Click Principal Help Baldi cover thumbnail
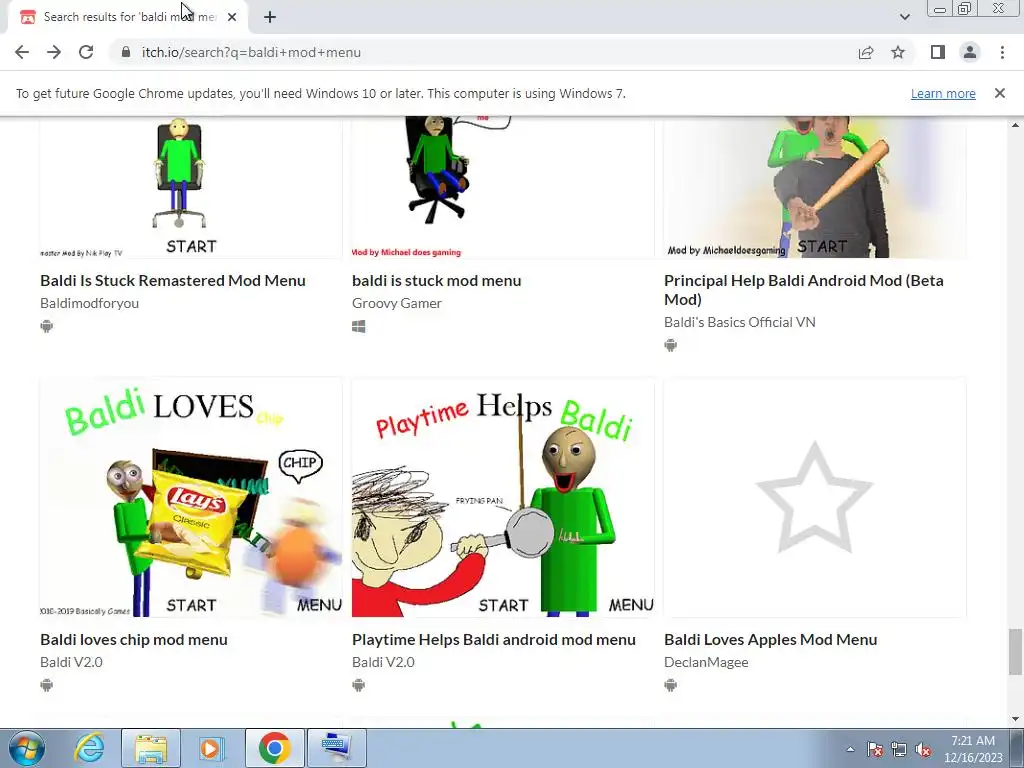This screenshot has width=1024, height=768. click(x=815, y=187)
